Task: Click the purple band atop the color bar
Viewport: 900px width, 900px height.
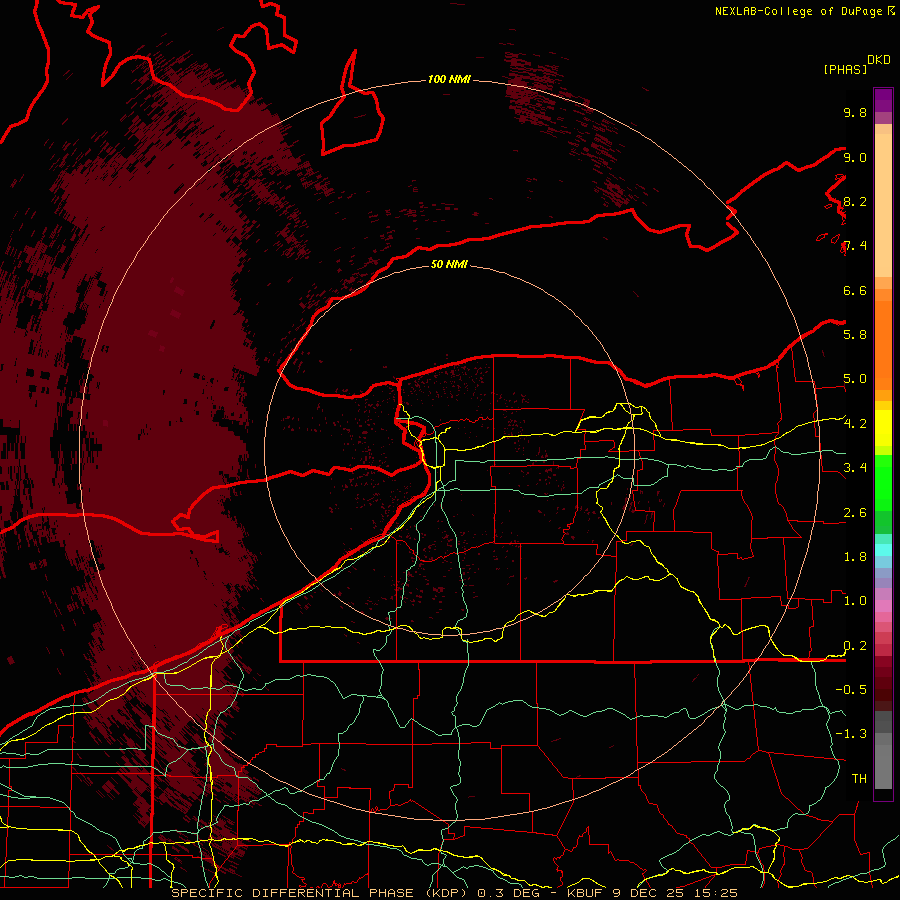Action: pos(883,100)
